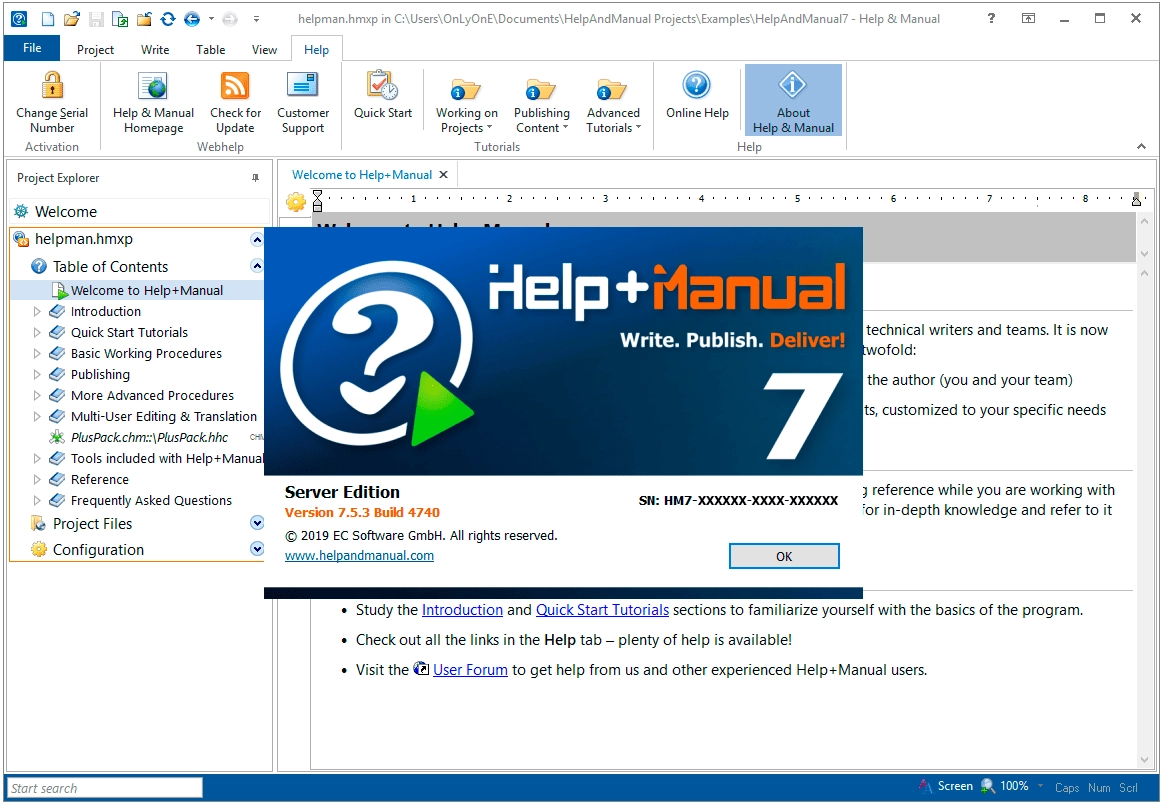
Task: Open back-history dropdown arrow in title bar
Action: (211, 19)
